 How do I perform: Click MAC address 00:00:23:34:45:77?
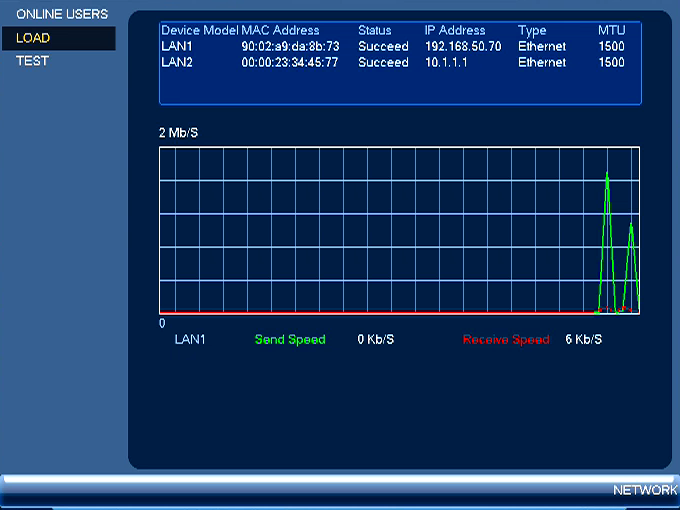pyautogui.click(x=289, y=62)
